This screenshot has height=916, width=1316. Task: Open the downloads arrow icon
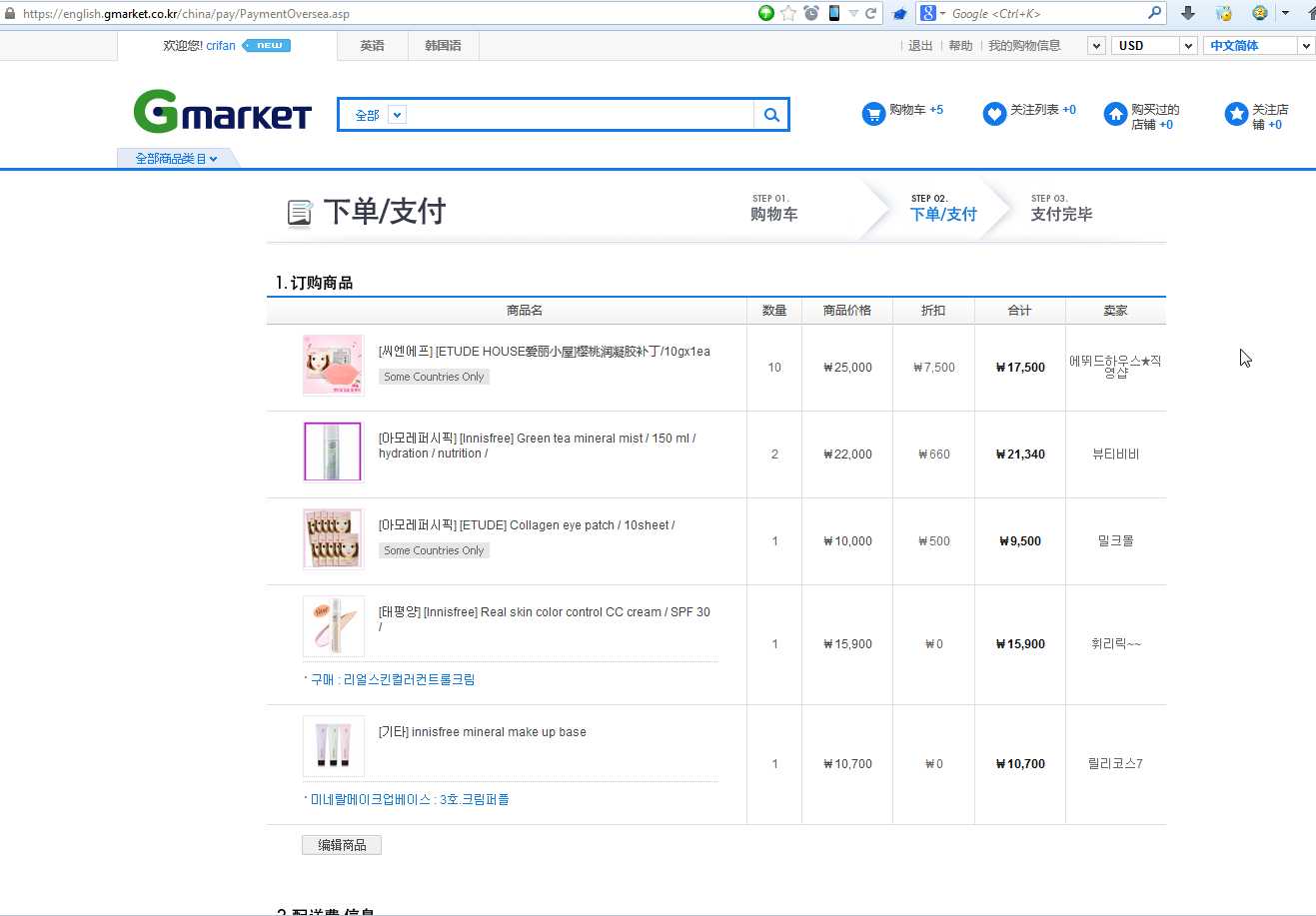coord(1188,13)
